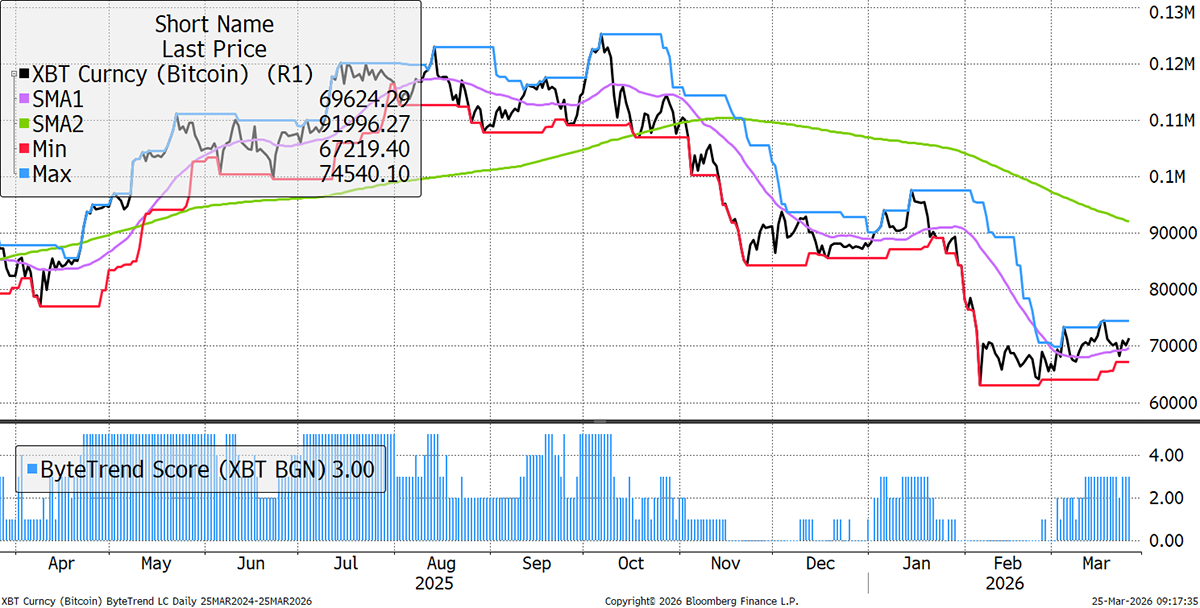Viewport: 1200px width, 608px height.
Task: Click the 0.1M price axis label
Action: pyautogui.click(x=1155, y=177)
